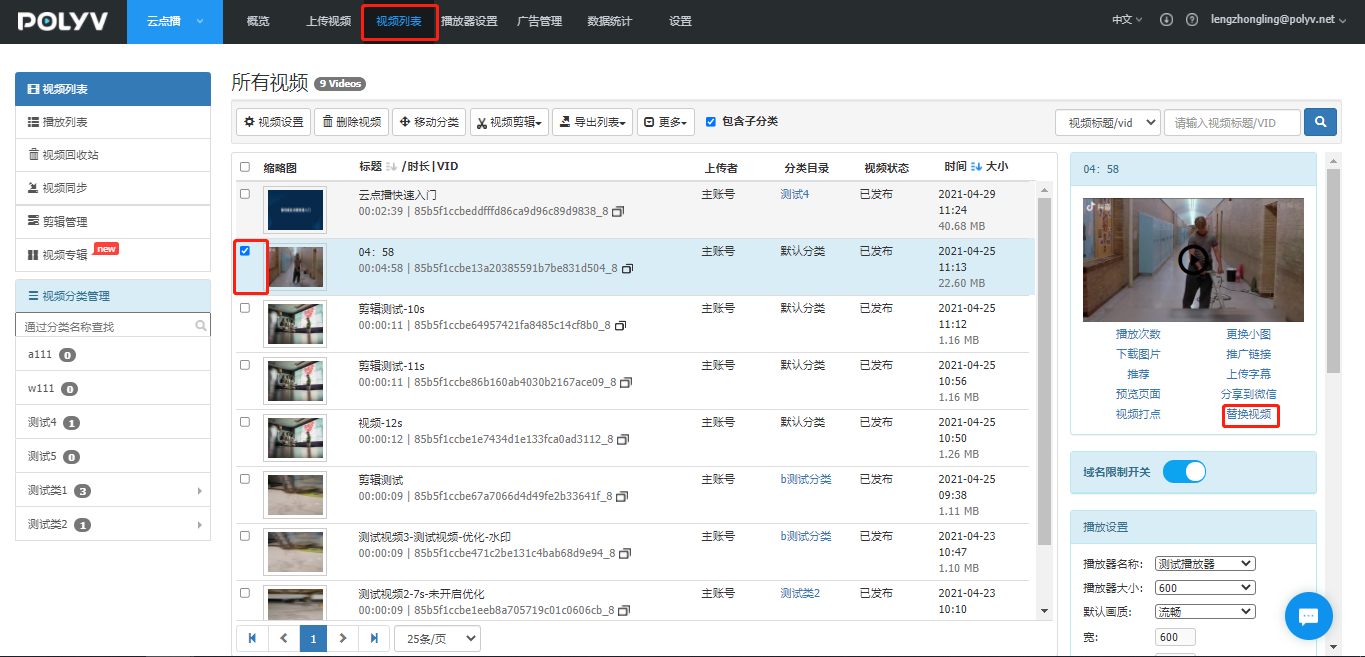This screenshot has height=657, width=1365.
Task: Open 播放列表 in sidebar
Action: (x=113, y=122)
